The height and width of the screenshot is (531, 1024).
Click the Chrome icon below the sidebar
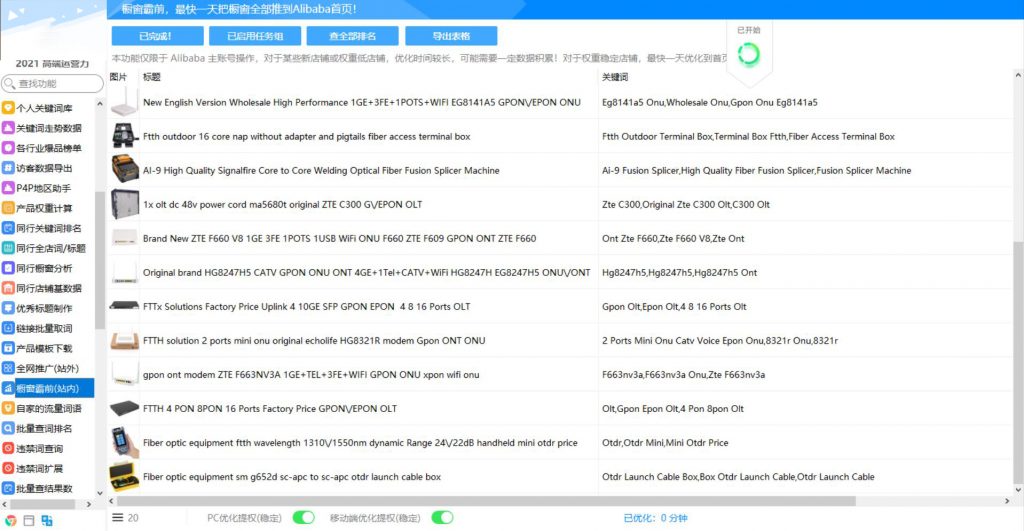[10, 521]
